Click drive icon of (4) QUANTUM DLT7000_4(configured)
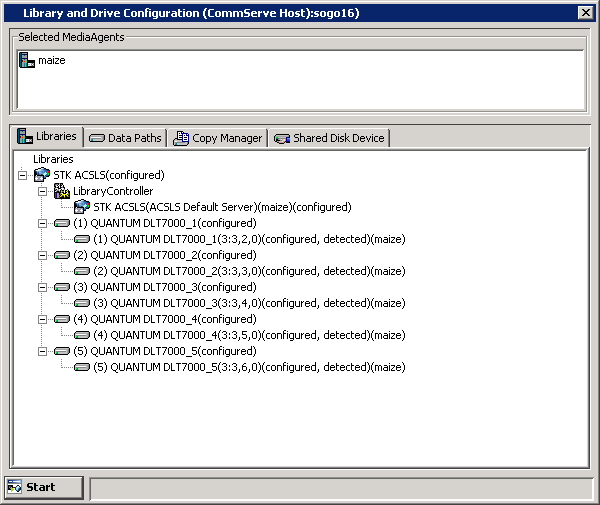The image size is (600, 505). click(62, 319)
